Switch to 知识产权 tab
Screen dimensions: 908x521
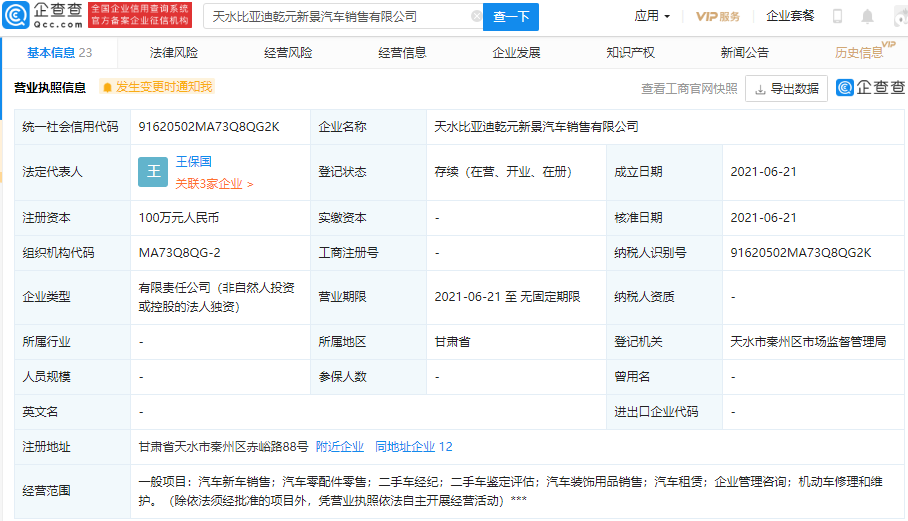630,53
